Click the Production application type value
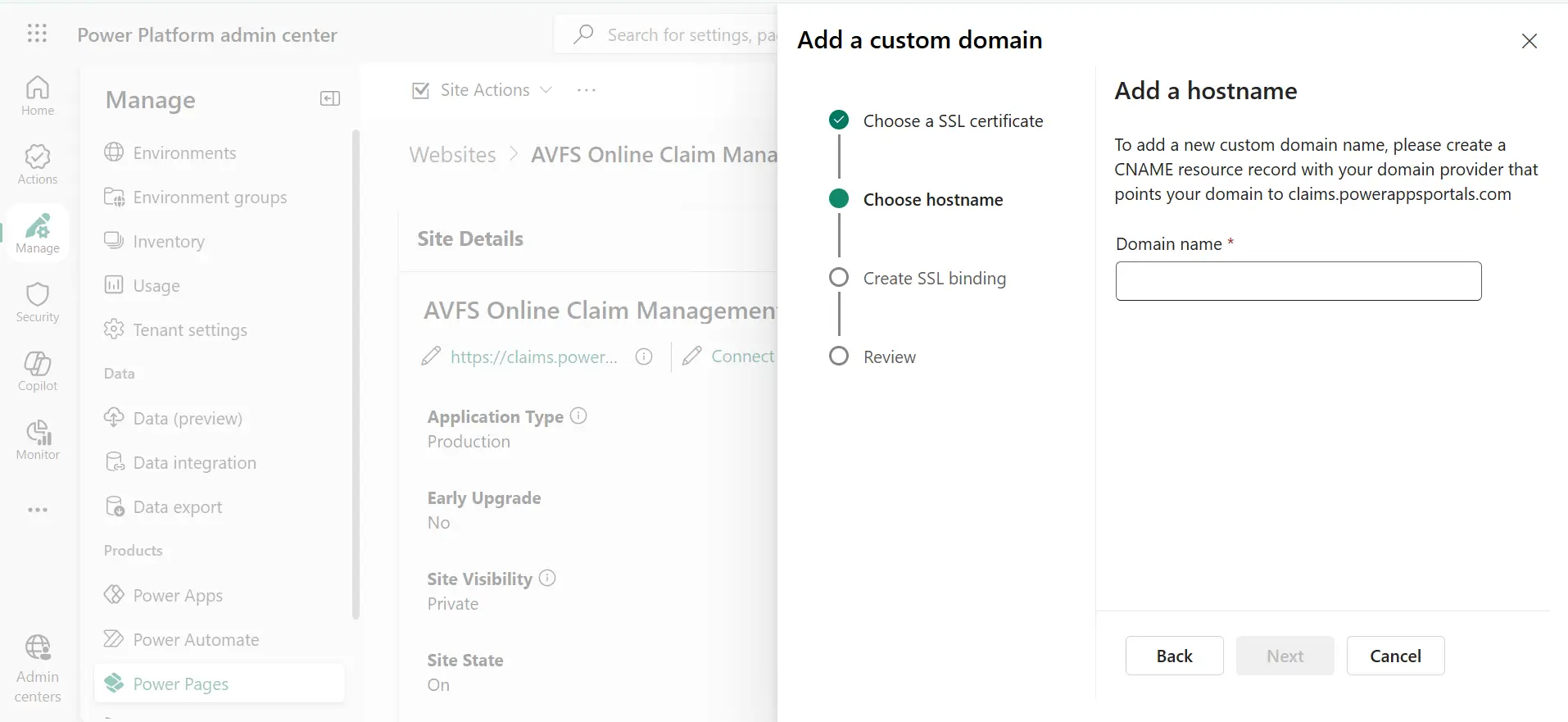Viewport: 1568px width, 722px height. (469, 442)
